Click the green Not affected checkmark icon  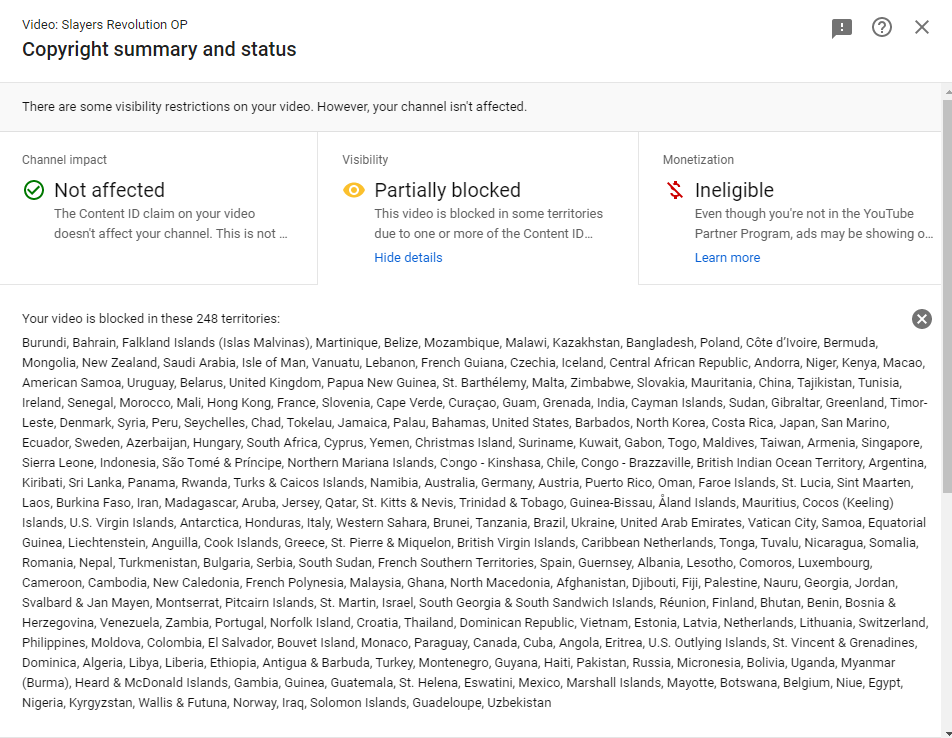coord(34,190)
